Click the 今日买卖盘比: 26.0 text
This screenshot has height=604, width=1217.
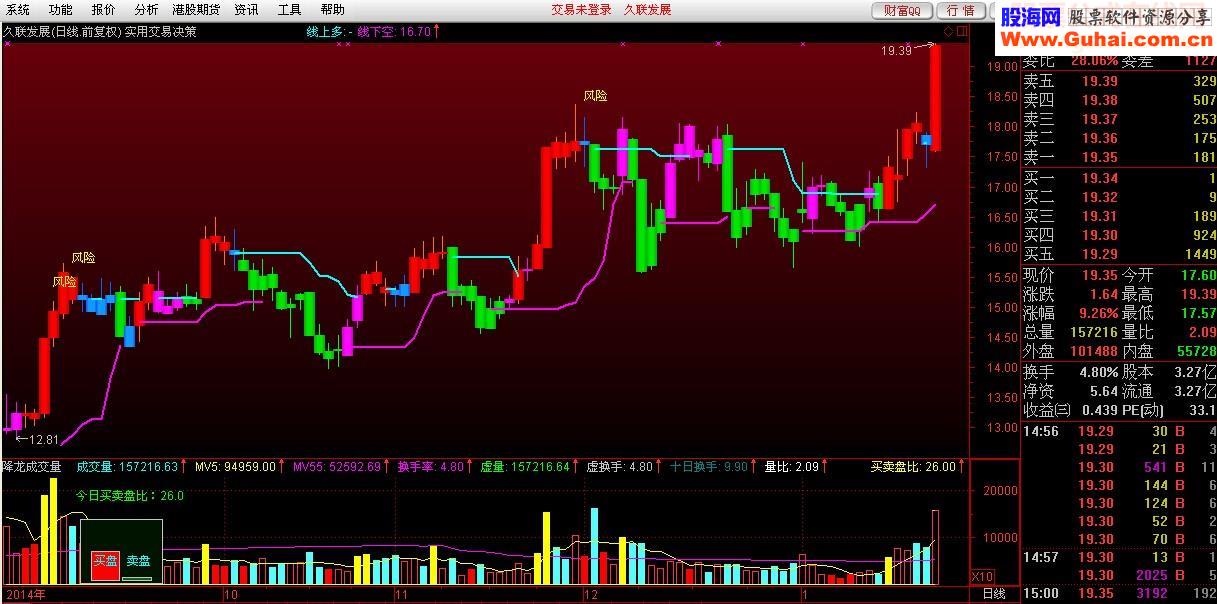[130, 495]
